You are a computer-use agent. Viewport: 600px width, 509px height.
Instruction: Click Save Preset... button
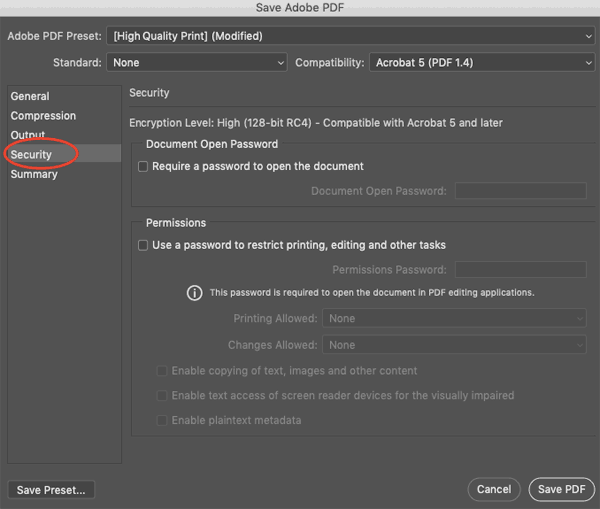click(51, 490)
